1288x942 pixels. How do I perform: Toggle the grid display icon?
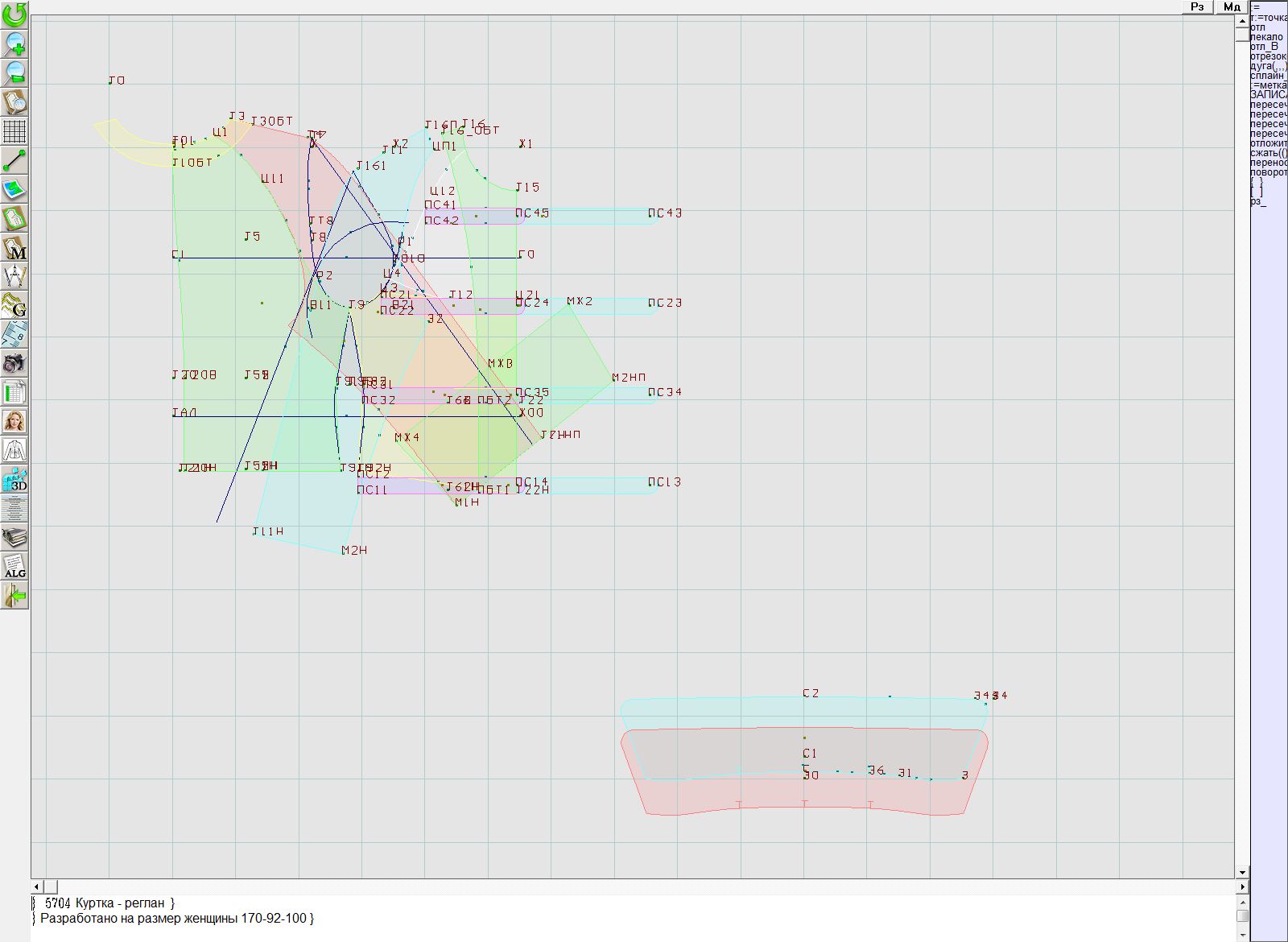[x=14, y=130]
